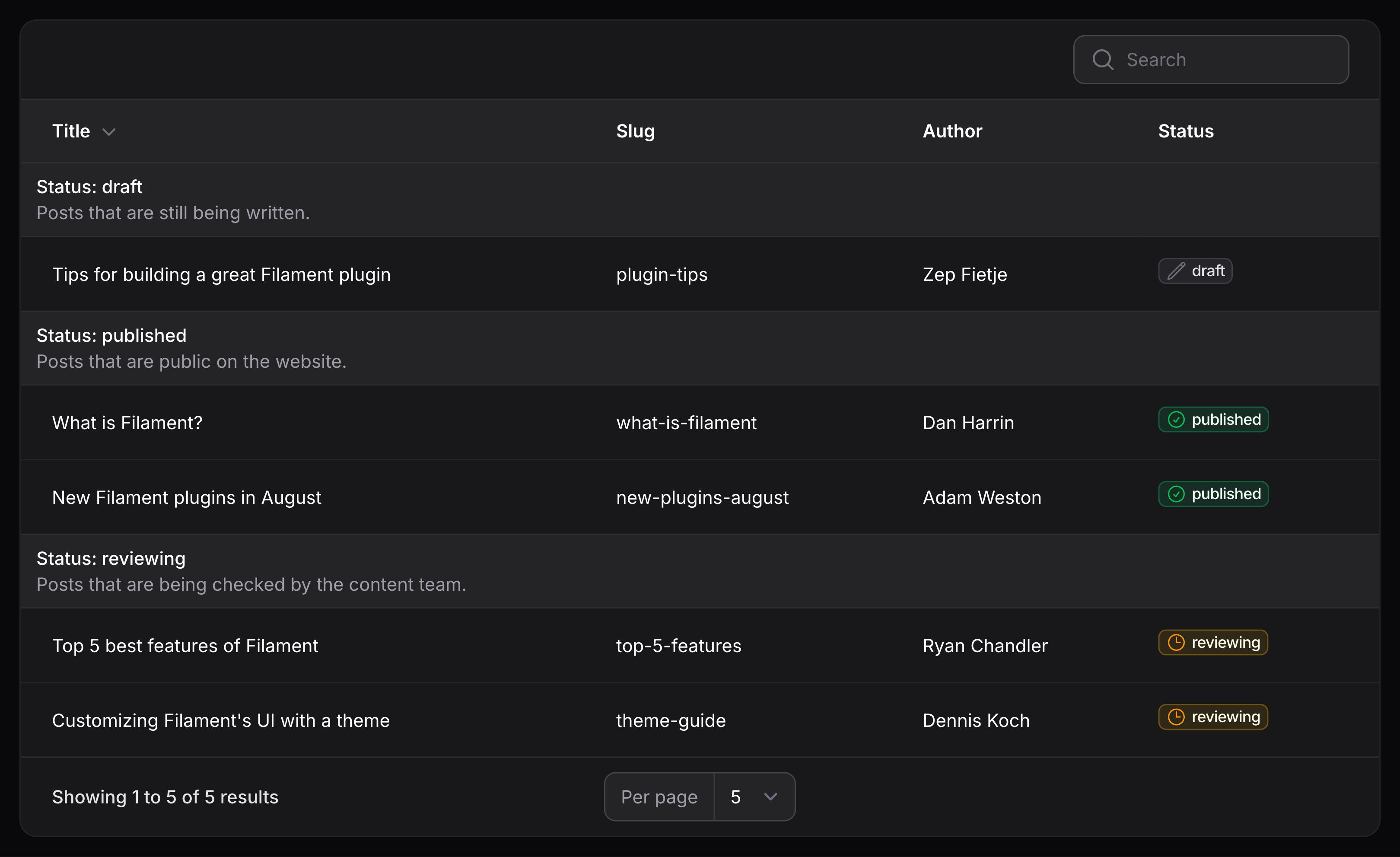1400x857 pixels.
Task: Open the post Tips for building a great Filament plugin
Action: 222,274
